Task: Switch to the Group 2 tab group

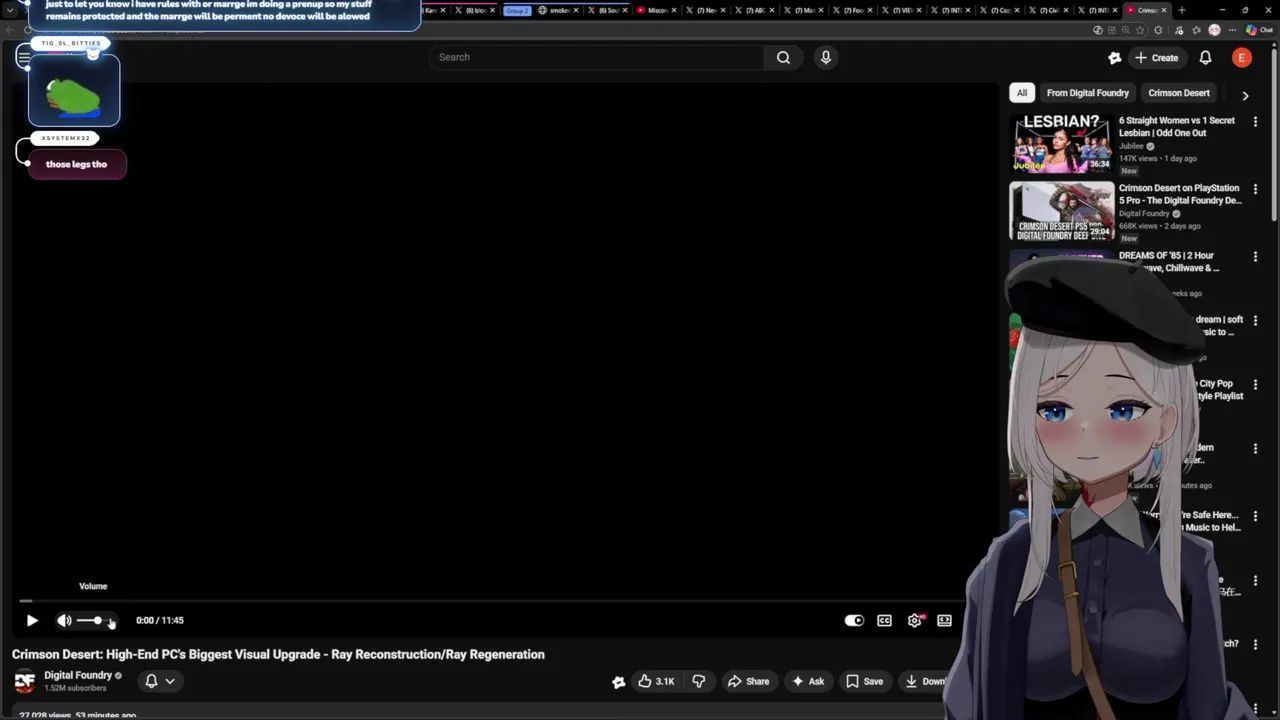Action: click(x=517, y=10)
